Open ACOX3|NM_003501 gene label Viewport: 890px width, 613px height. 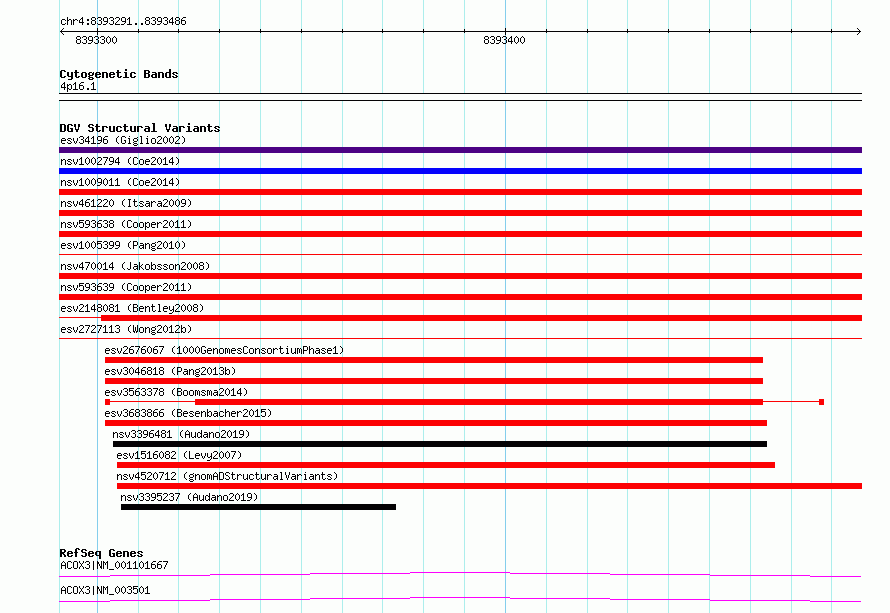(105, 590)
